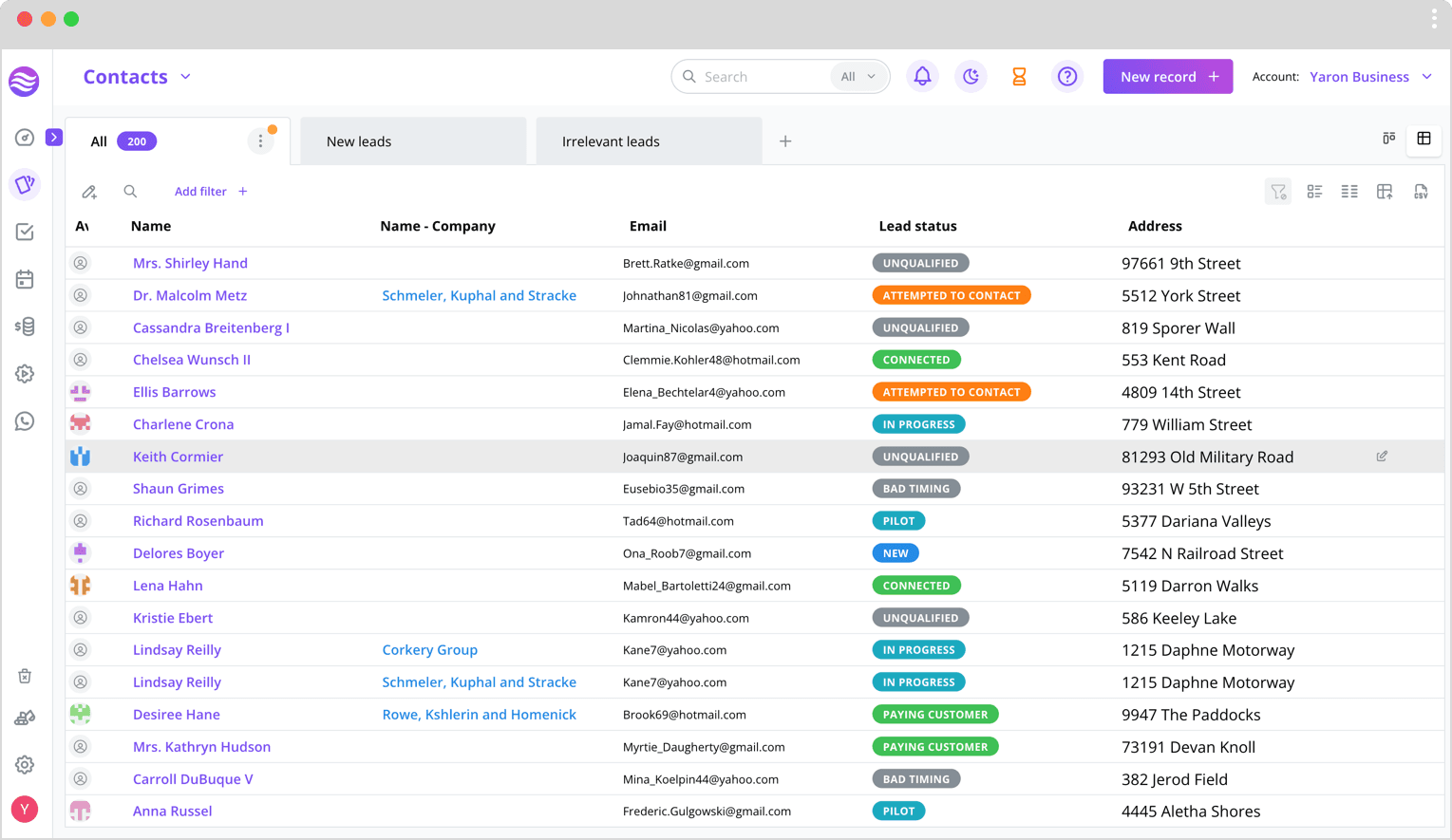Viewport: 1452px width, 840px height.
Task: Open the dashboard gauge icon in sidebar
Action: [25, 138]
